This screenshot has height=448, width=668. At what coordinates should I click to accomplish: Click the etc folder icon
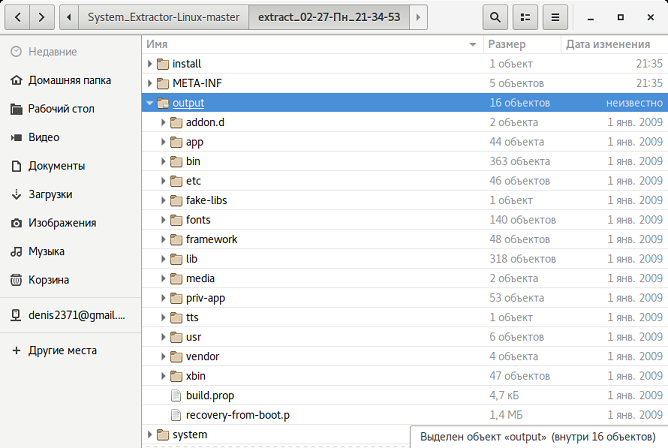[x=176, y=181]
